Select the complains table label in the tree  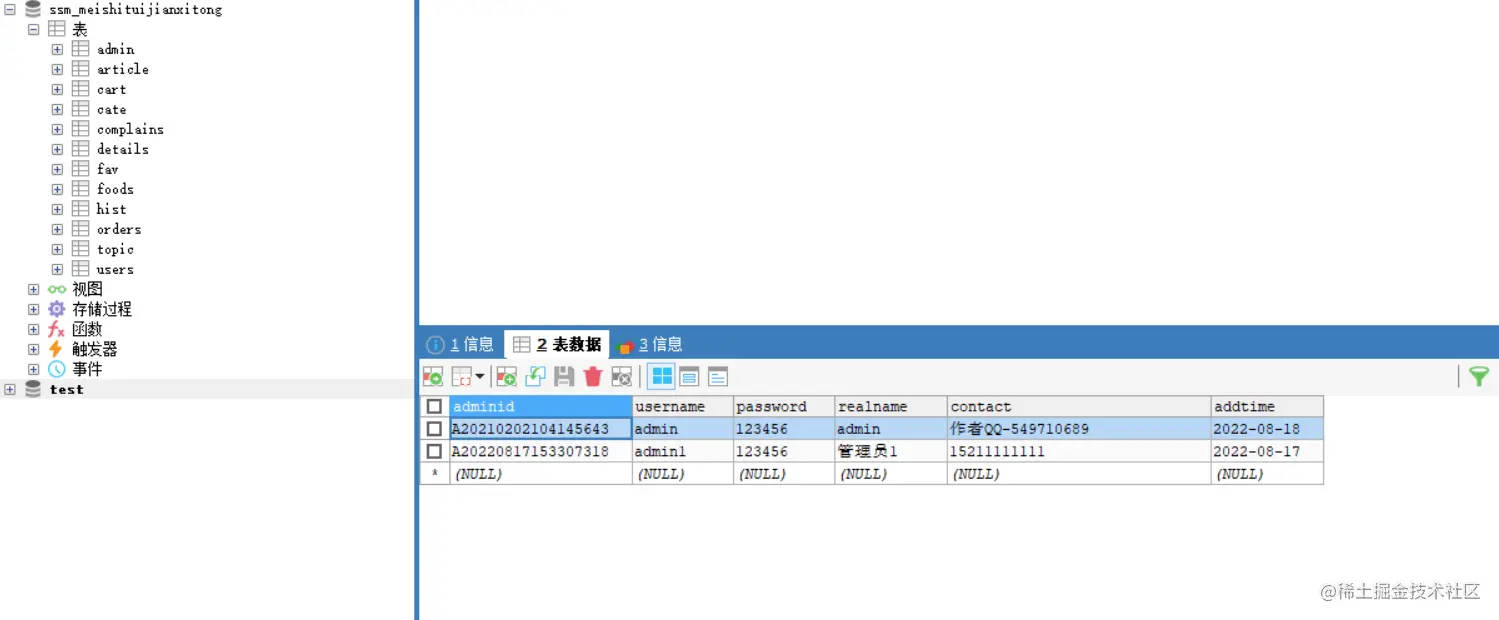tap(130, 129)
